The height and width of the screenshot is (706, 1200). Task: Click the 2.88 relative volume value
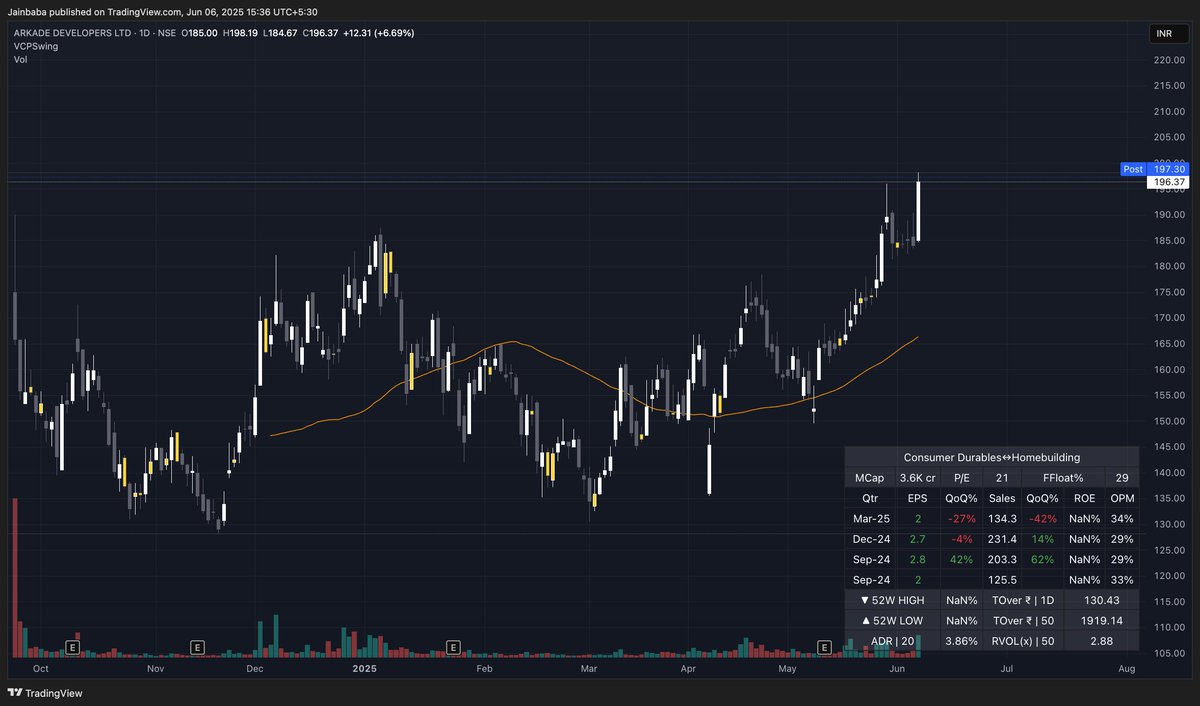1101,641
